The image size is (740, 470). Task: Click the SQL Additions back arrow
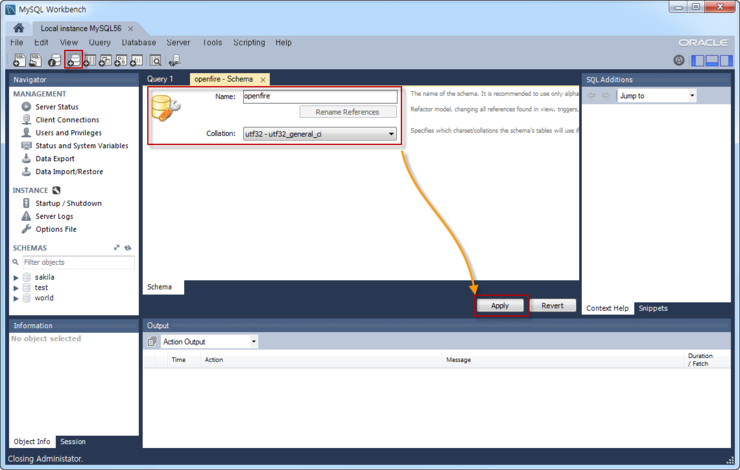tap(591, 96)
